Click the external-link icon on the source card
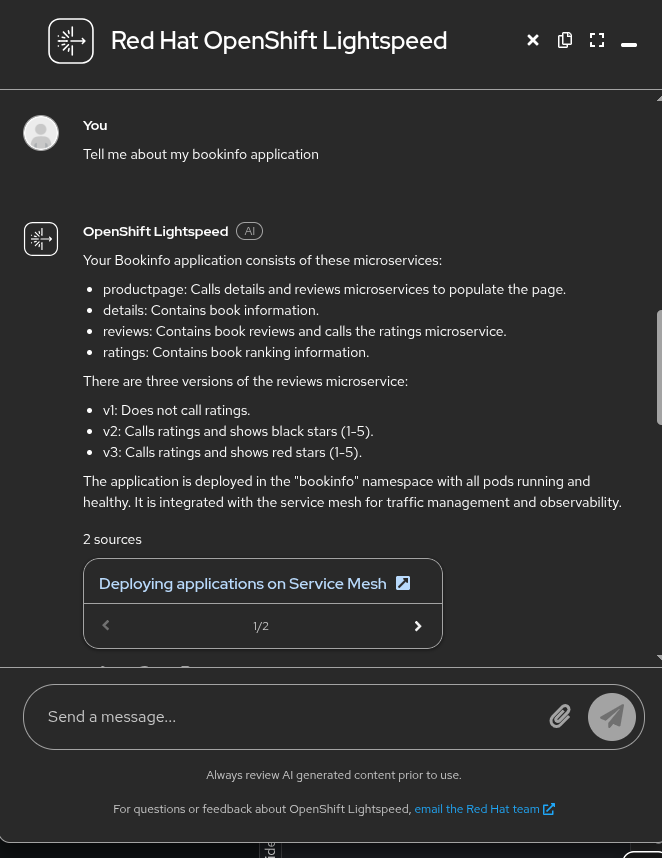This screenshot has width=662, height=858. pyautogui.click(x=403, y=583)
